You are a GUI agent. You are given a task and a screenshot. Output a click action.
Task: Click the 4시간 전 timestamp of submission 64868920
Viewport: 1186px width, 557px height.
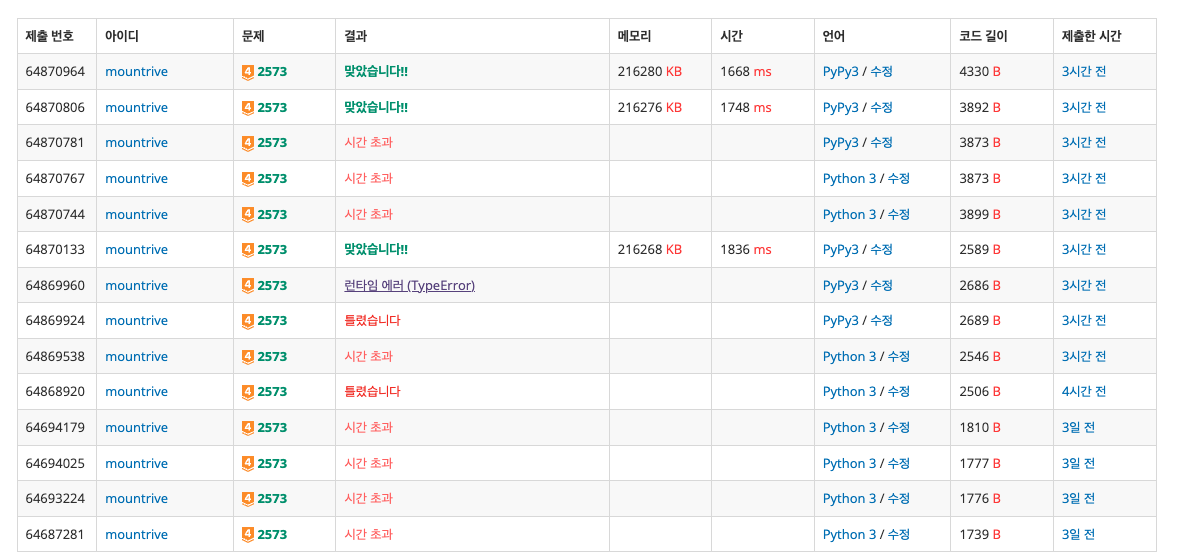coord(1084,392)
